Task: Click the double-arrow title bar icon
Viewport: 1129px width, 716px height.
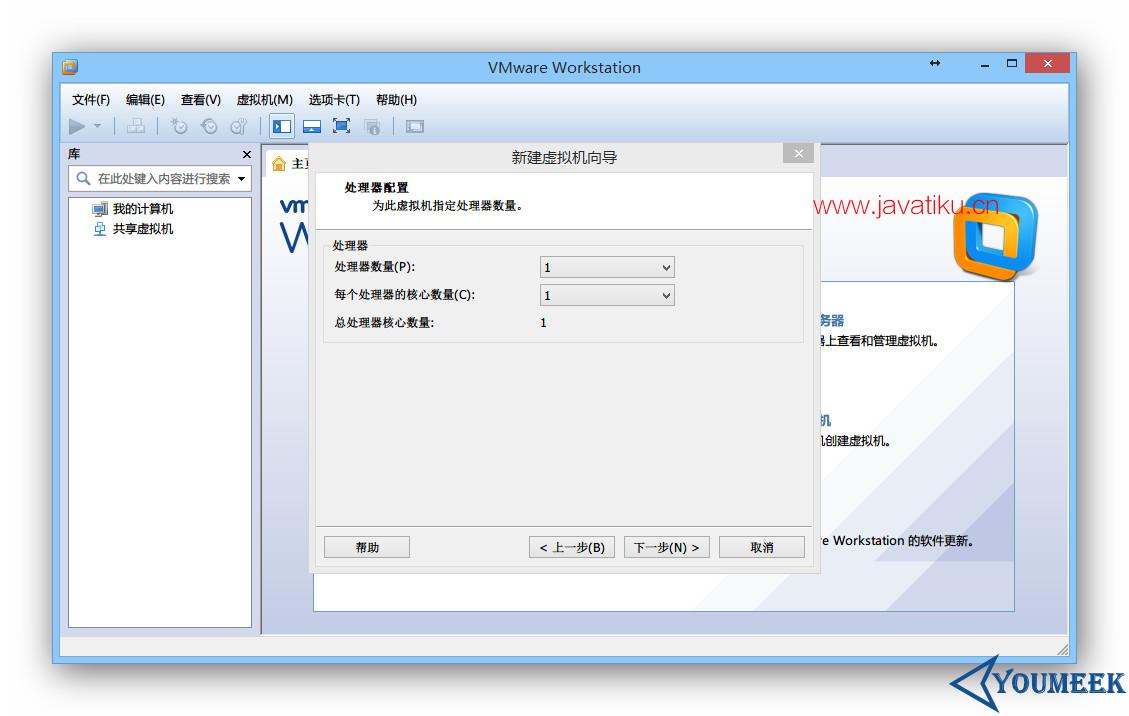Action: pyautogui.click(x=935, y=63)
